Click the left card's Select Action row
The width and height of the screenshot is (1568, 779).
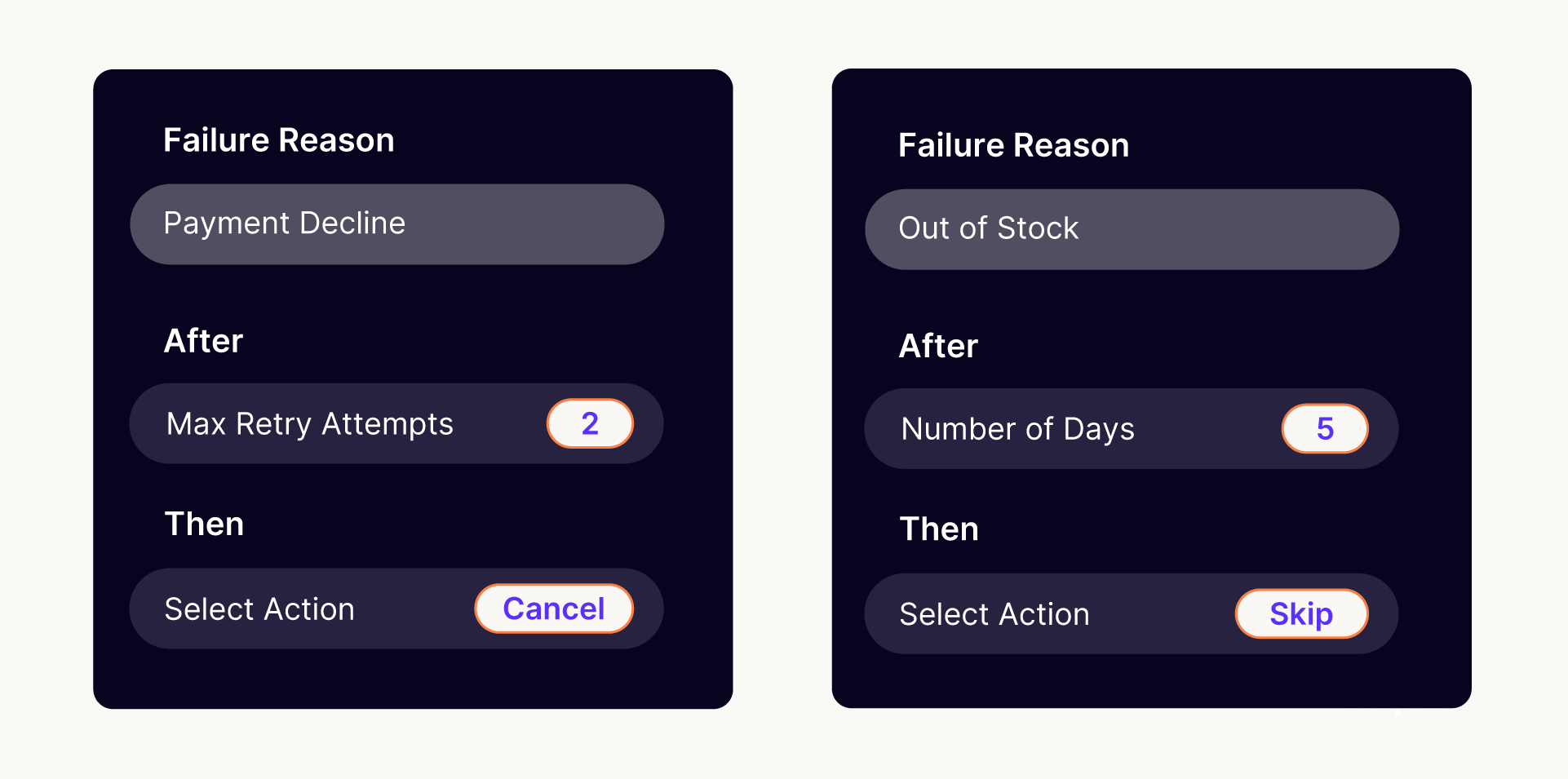(x=396, y=609)
